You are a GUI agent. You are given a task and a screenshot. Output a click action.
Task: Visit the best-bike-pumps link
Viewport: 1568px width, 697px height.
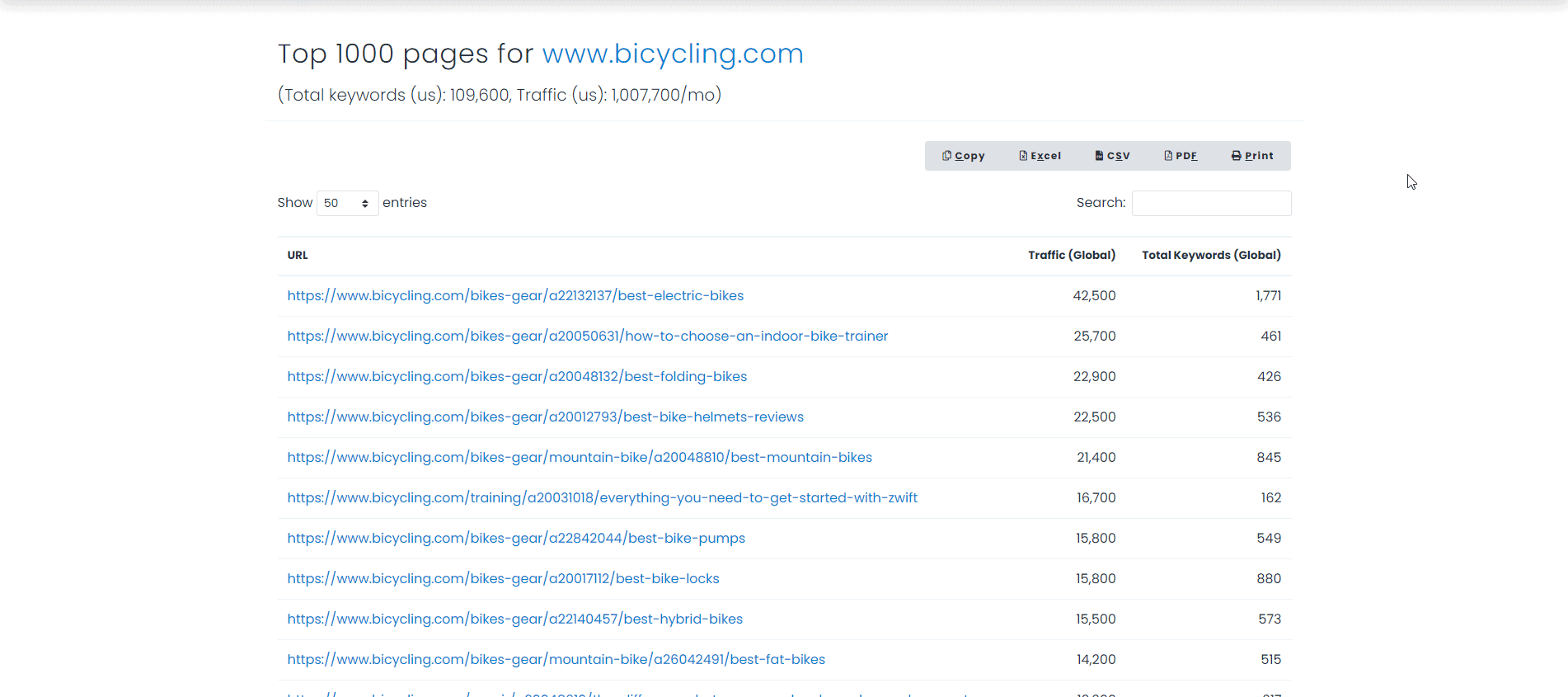pos(516,539)
